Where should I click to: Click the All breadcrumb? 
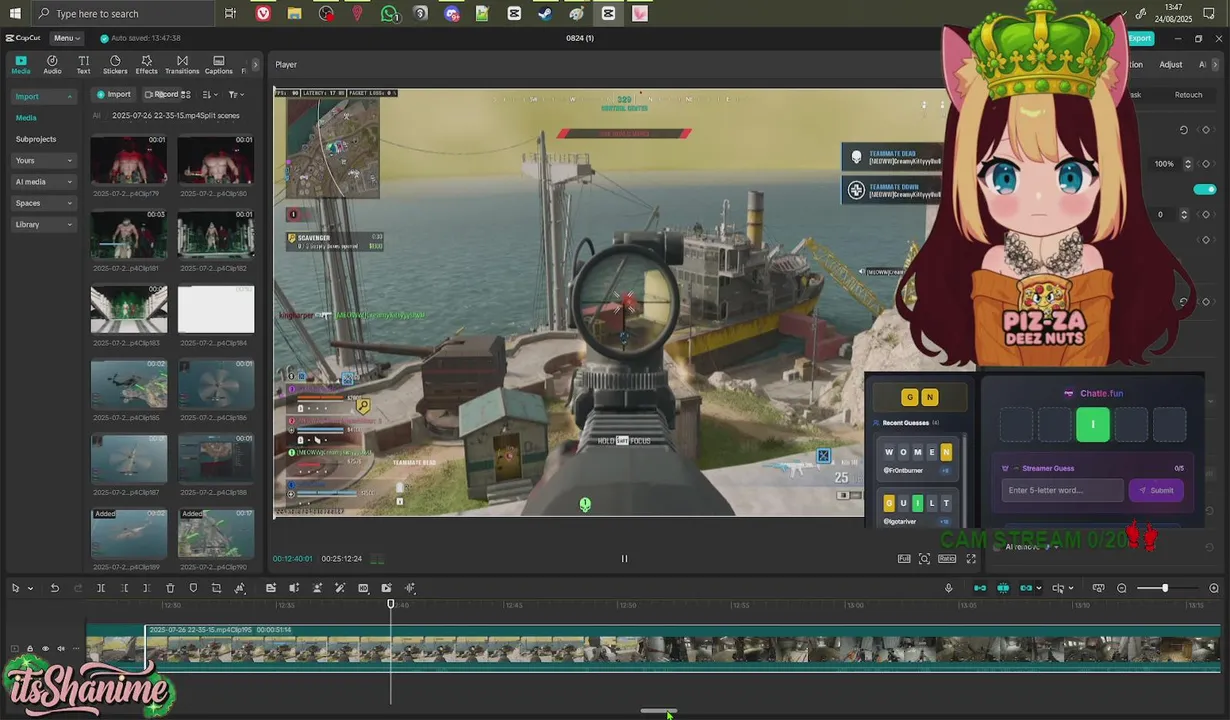tap(97, 115)
